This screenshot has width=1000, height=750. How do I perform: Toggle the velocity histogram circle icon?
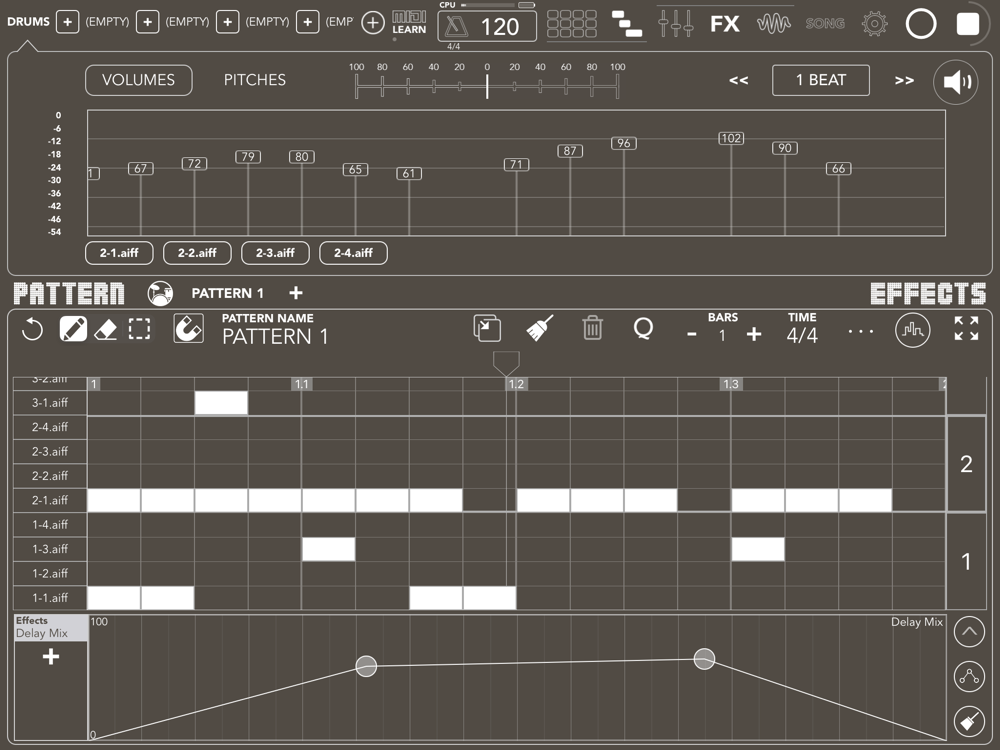tap(913, 330)
